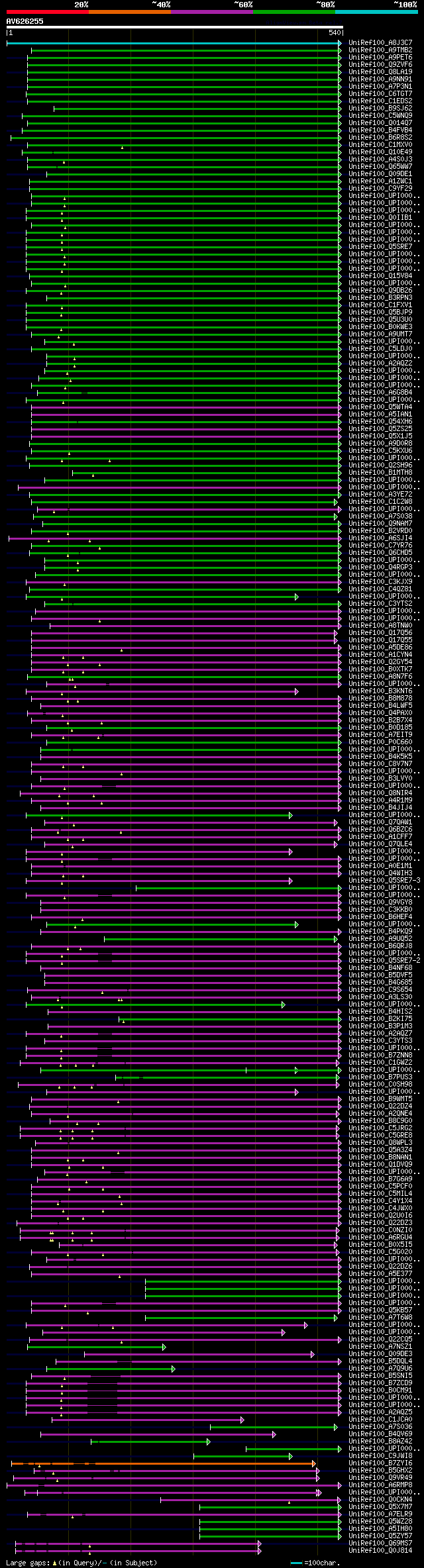
Task: Select the UniRef100_B4QV69 label
Action: pos(380,1434)
